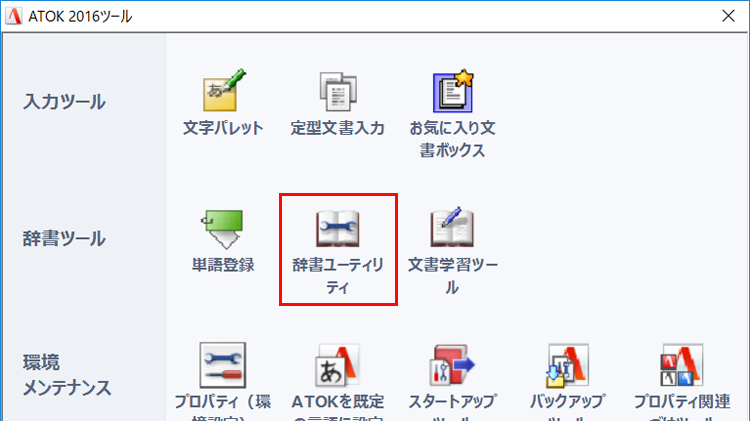
Task: Open the プロパティ関連づけツール icon
Action: (x=682, y=366)
